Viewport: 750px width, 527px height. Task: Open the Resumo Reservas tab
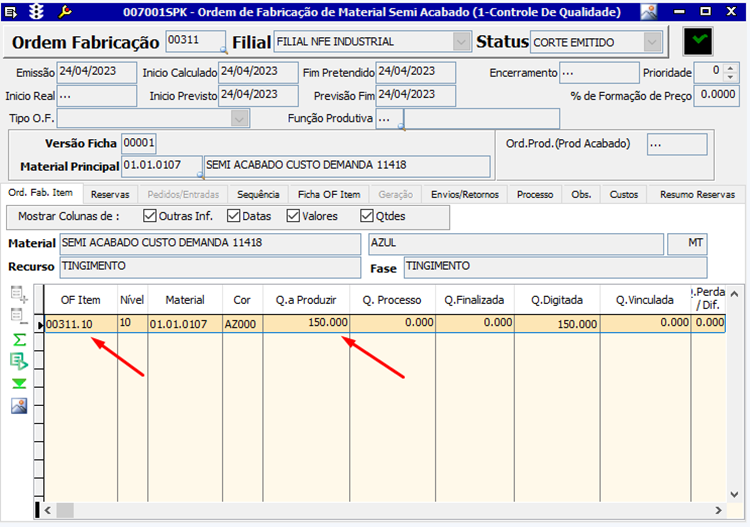click(697, 195)
